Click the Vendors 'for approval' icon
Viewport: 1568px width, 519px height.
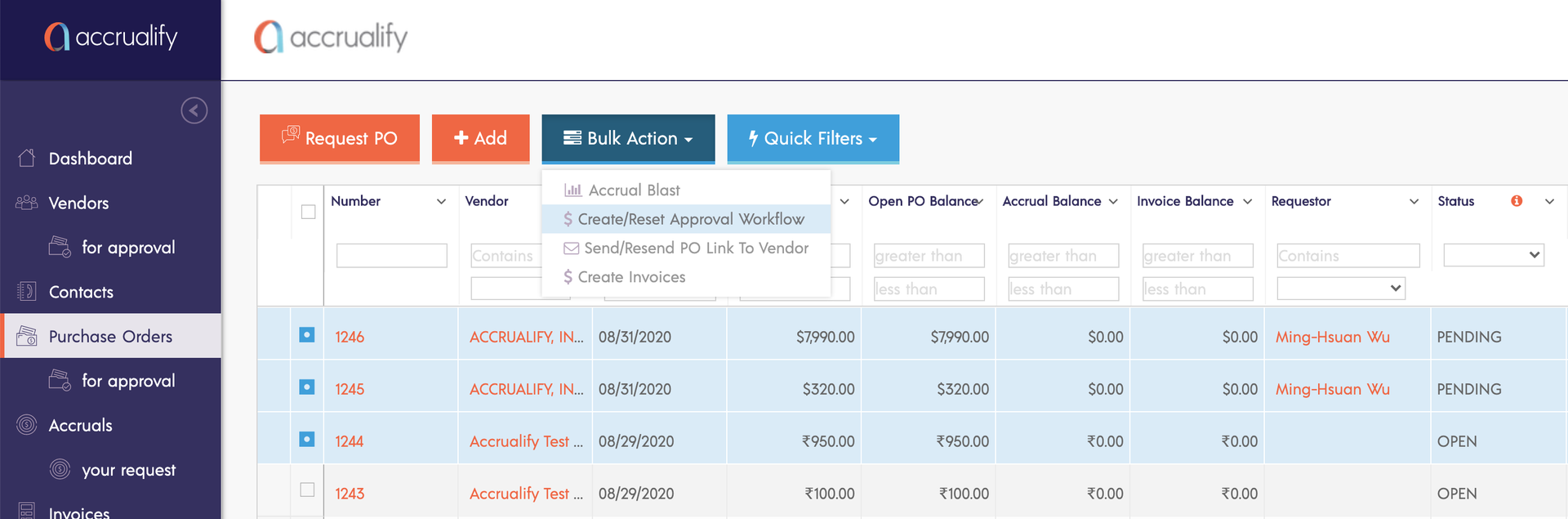point(60,246)
